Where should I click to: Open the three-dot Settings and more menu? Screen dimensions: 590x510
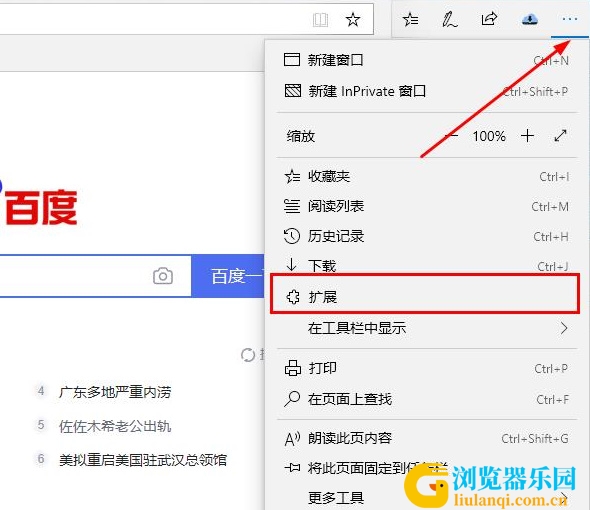click(570, 19)
